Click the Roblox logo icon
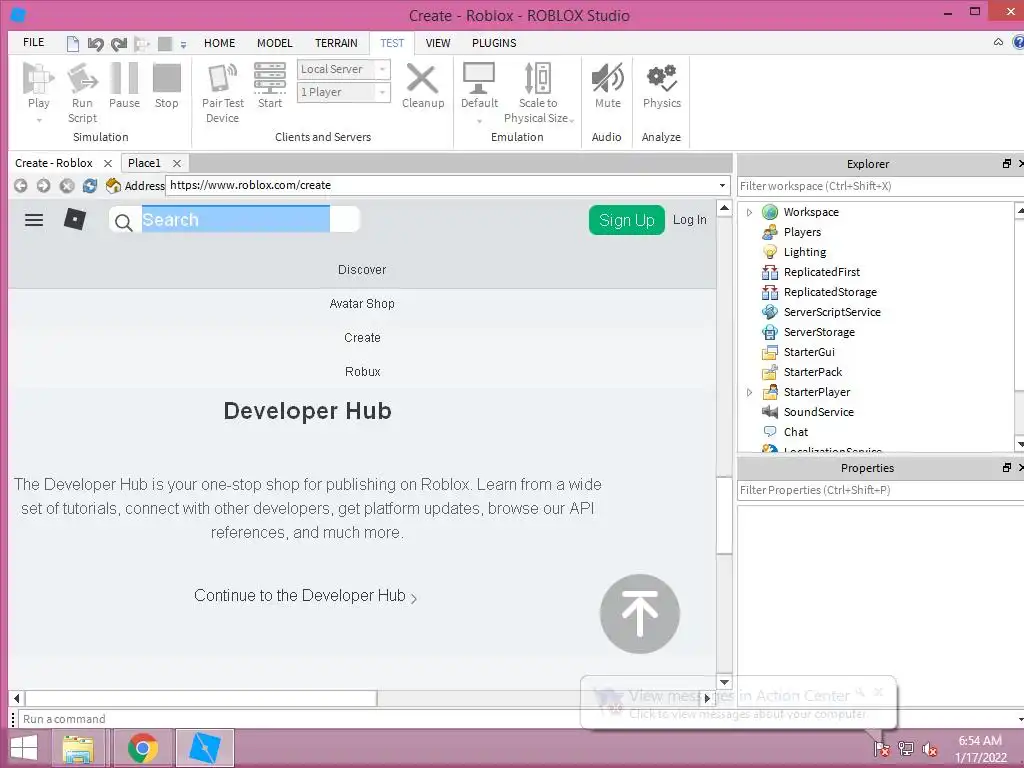Viewport: 1024px width, 768px height. pos(74,219)
